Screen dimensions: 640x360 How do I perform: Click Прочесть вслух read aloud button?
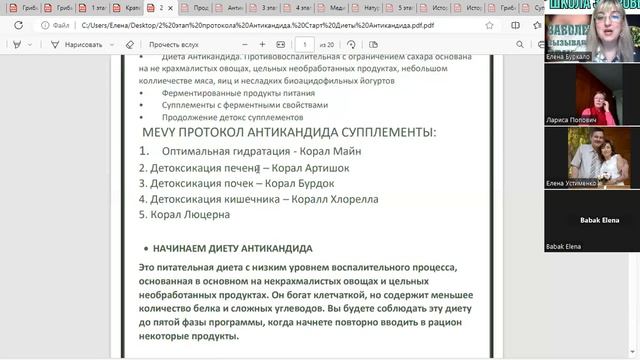coord(174,44)
